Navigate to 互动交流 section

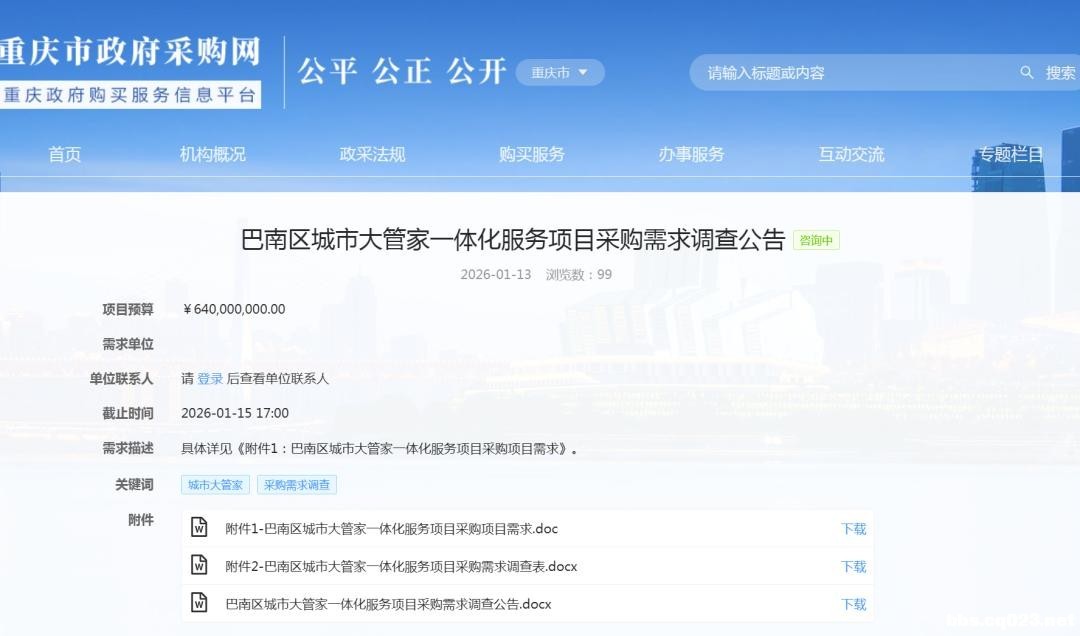tap(851, 154)
